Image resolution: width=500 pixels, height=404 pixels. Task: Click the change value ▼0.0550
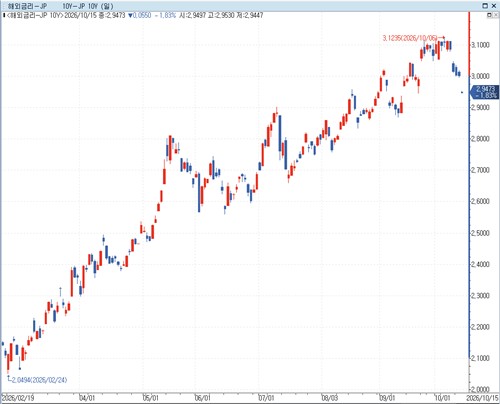tap(139, 15)
